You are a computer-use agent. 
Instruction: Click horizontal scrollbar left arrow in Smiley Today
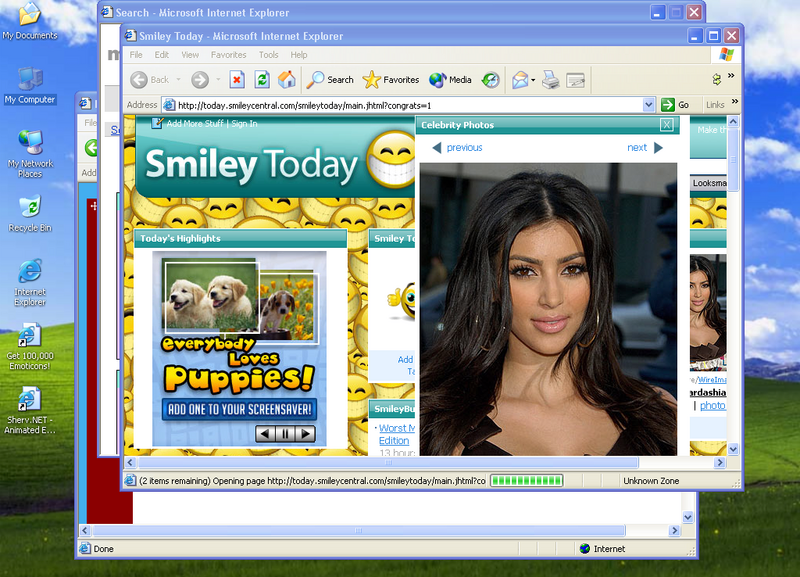pos(130,463)
